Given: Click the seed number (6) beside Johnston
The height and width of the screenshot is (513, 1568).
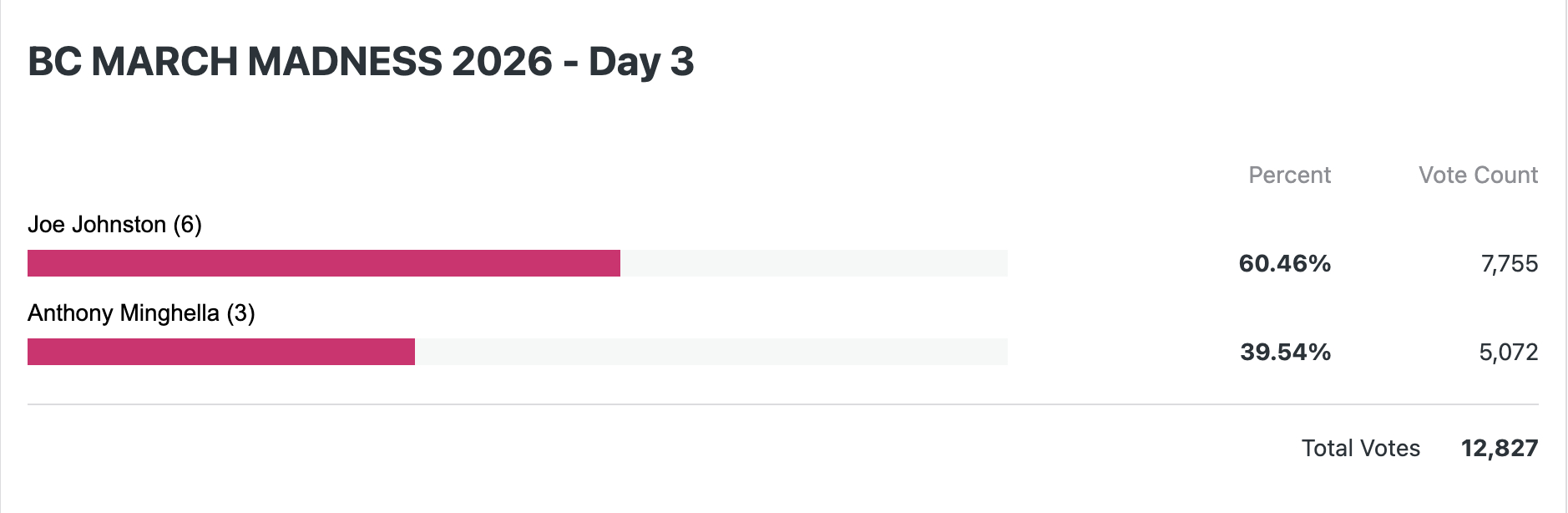Looking at the screenshot, I should coord(188,225).
